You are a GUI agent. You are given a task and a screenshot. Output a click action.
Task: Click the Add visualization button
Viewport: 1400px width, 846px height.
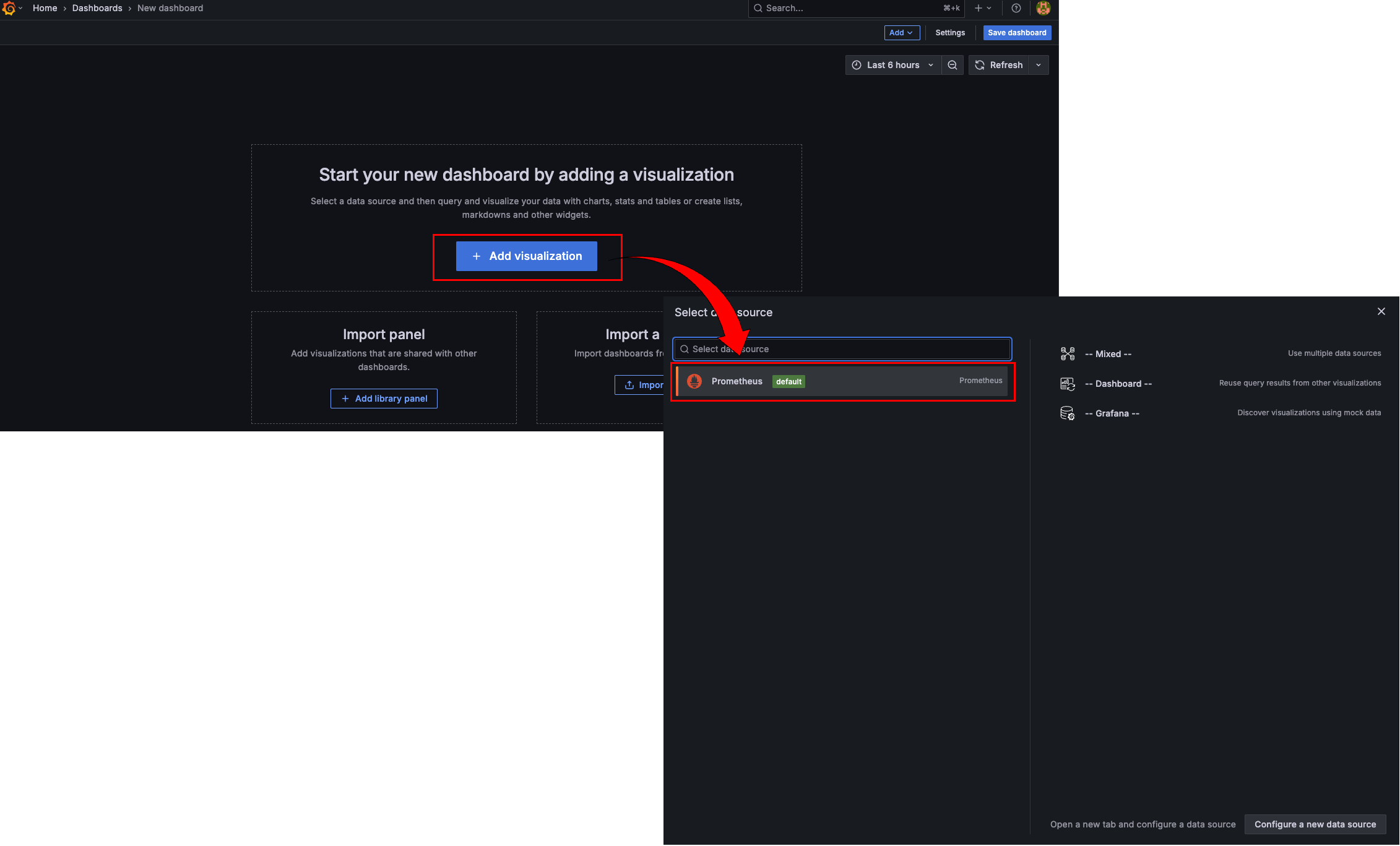pyautogui.click(x=527, y=256)
